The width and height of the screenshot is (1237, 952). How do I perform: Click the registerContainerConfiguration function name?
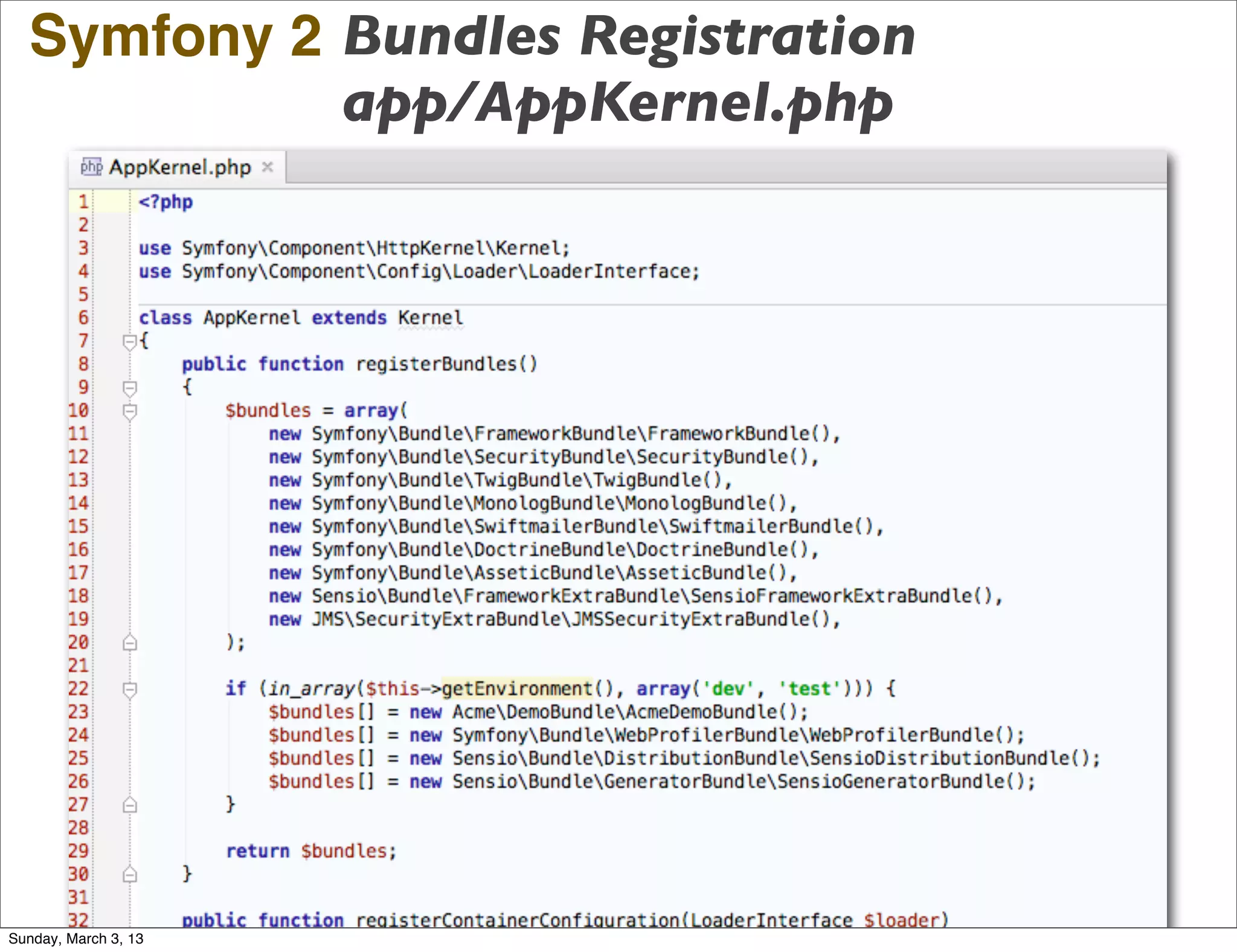pos(518,920)
